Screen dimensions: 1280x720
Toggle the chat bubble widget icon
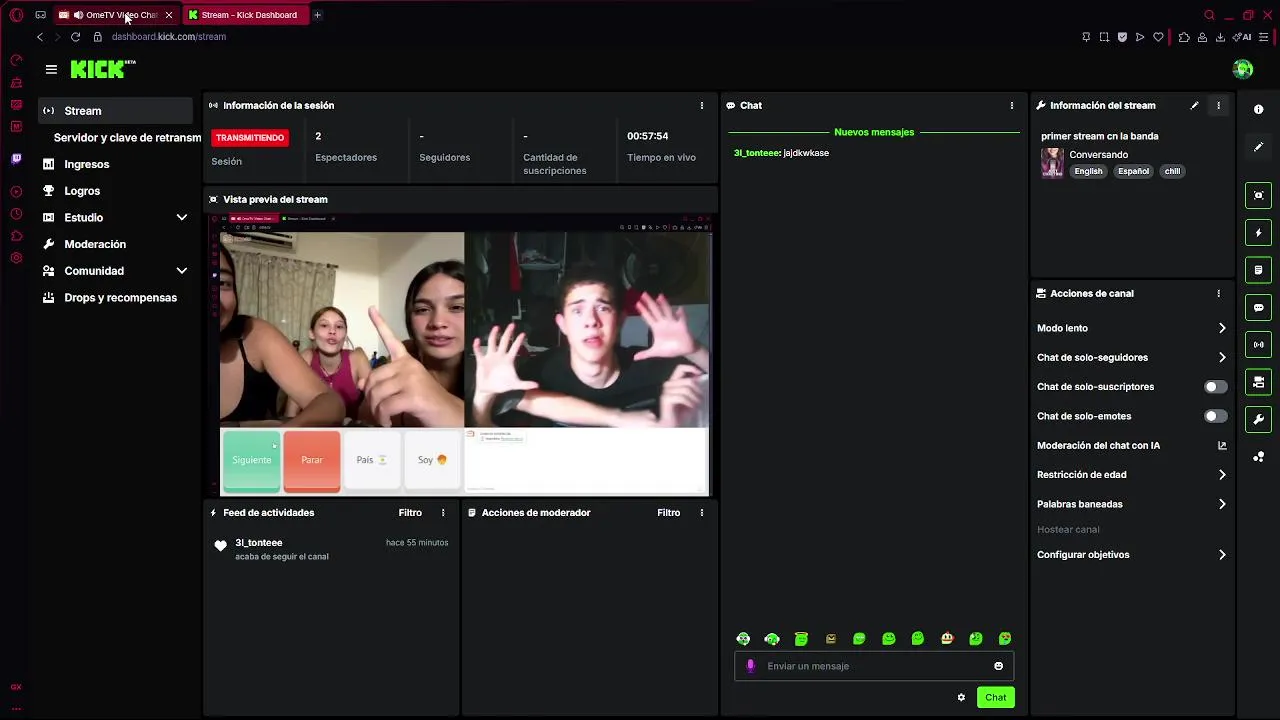click(x=1258, y=308)
